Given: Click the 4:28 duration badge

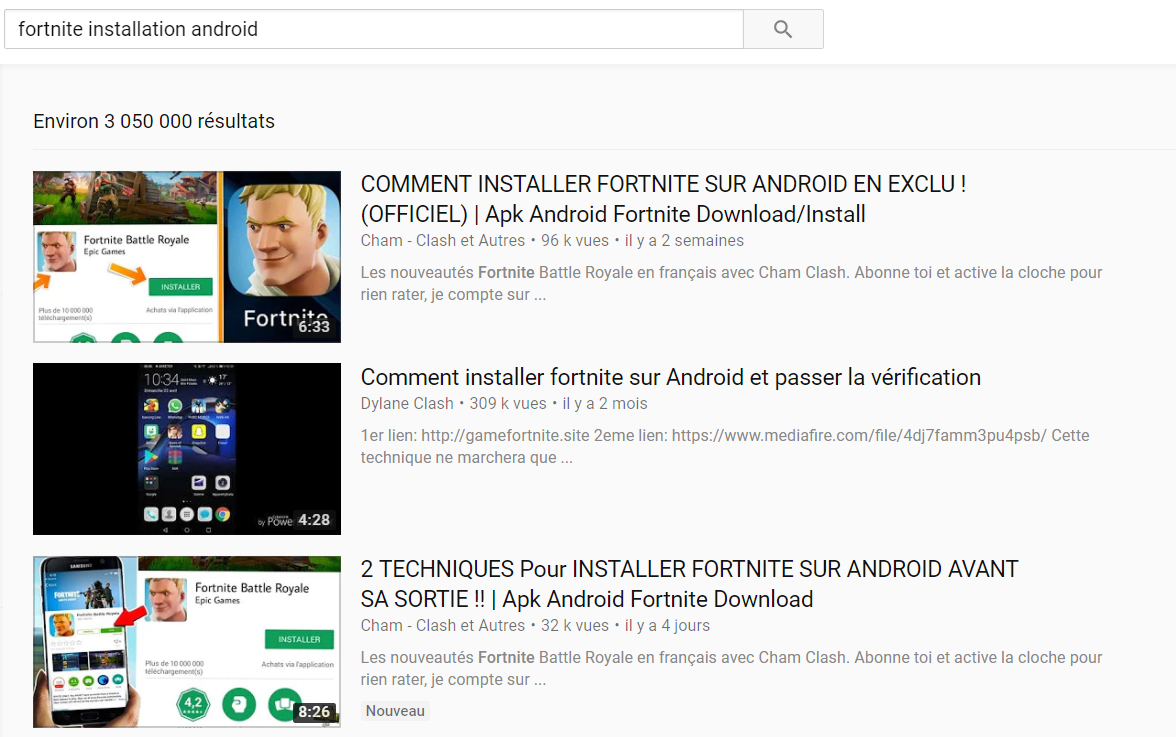Looking at the screenshot, I should tap(314, 520).
